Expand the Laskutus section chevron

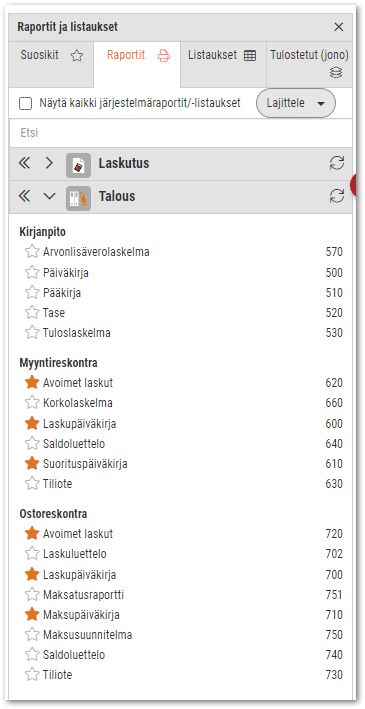(x=49, y=163)
